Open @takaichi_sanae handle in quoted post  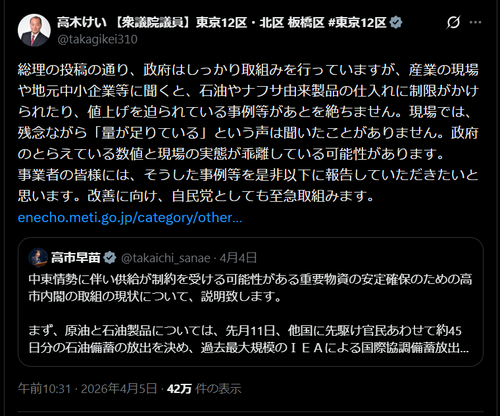(165, 258)
